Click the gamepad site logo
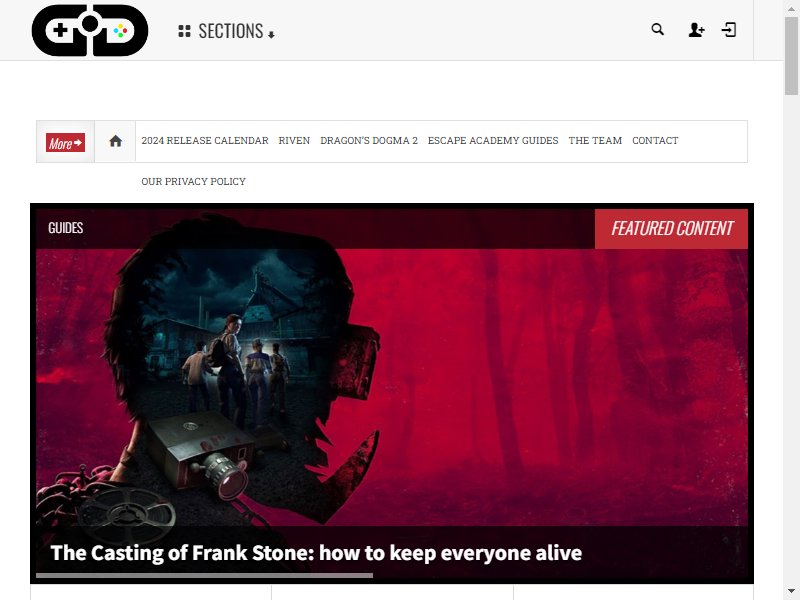The width and height of the screenshot is (800, 600). pos(90,30)
